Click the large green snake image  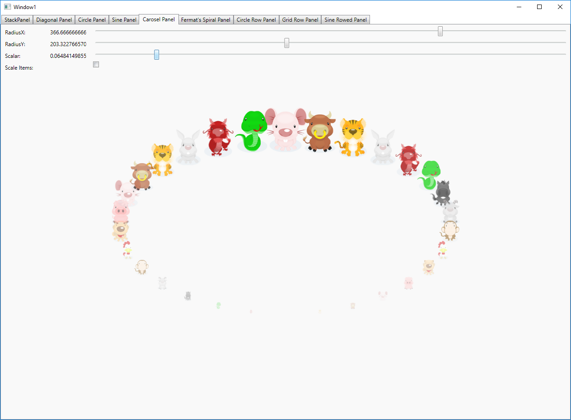coord(251,131)
